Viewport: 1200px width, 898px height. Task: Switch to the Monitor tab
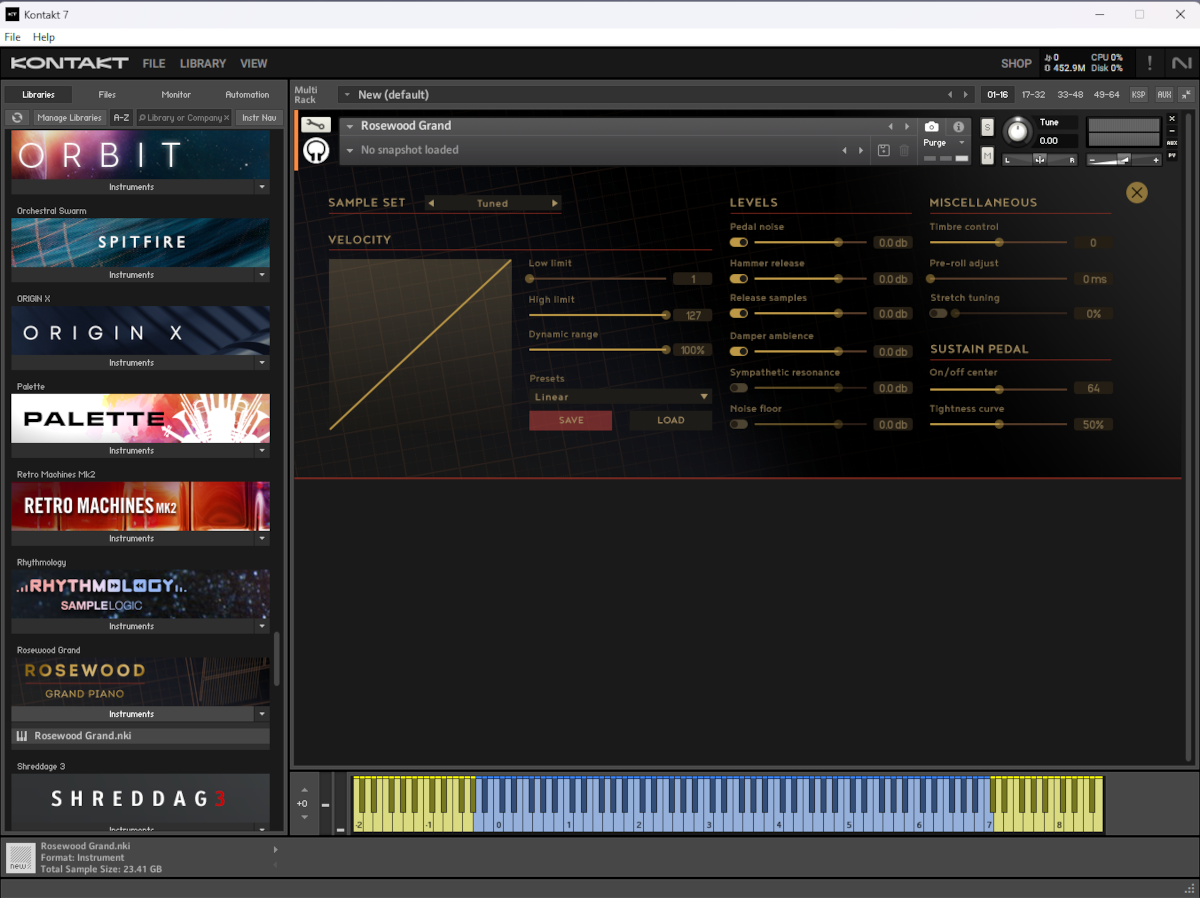click(176, 95)
